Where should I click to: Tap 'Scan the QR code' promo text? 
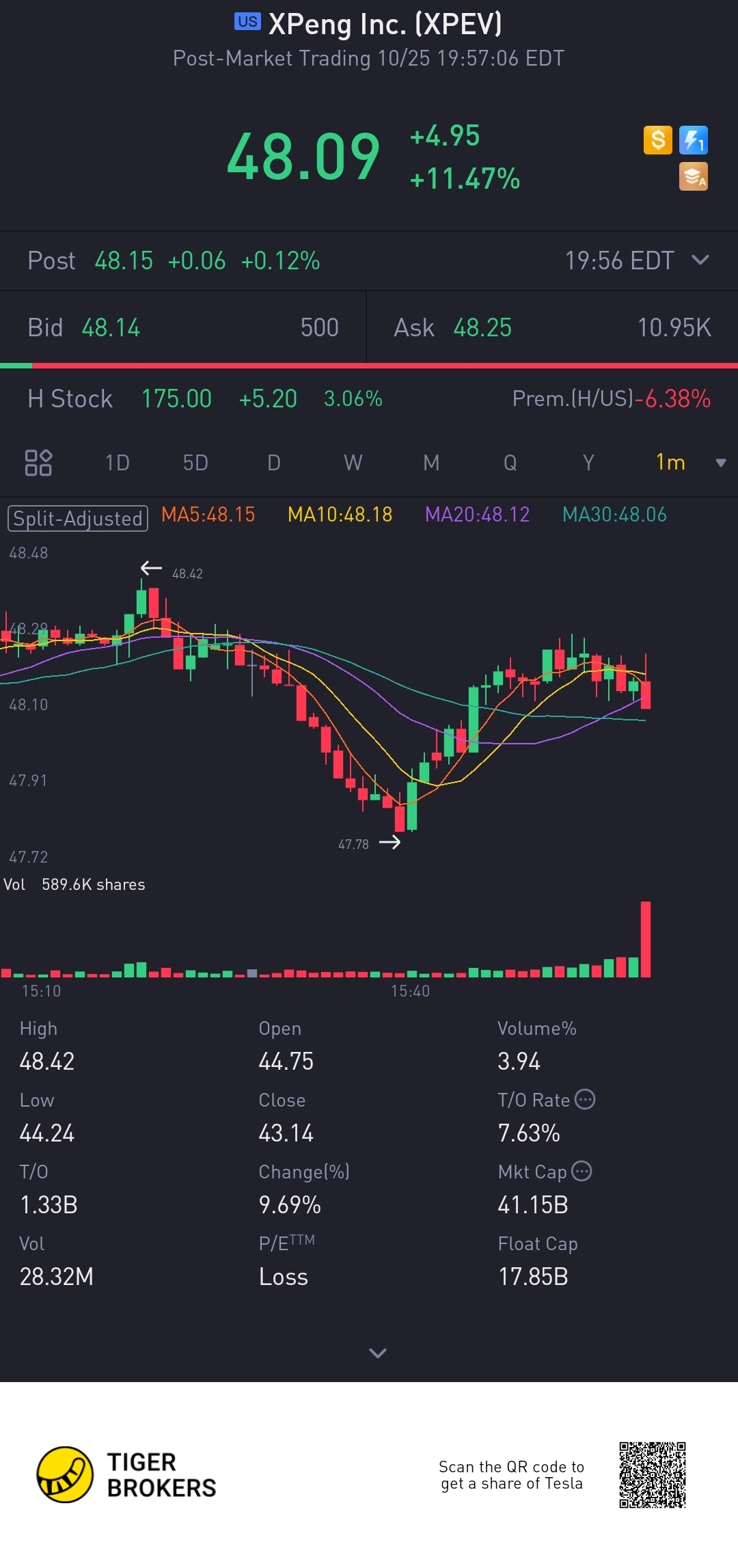(512, 1475)
